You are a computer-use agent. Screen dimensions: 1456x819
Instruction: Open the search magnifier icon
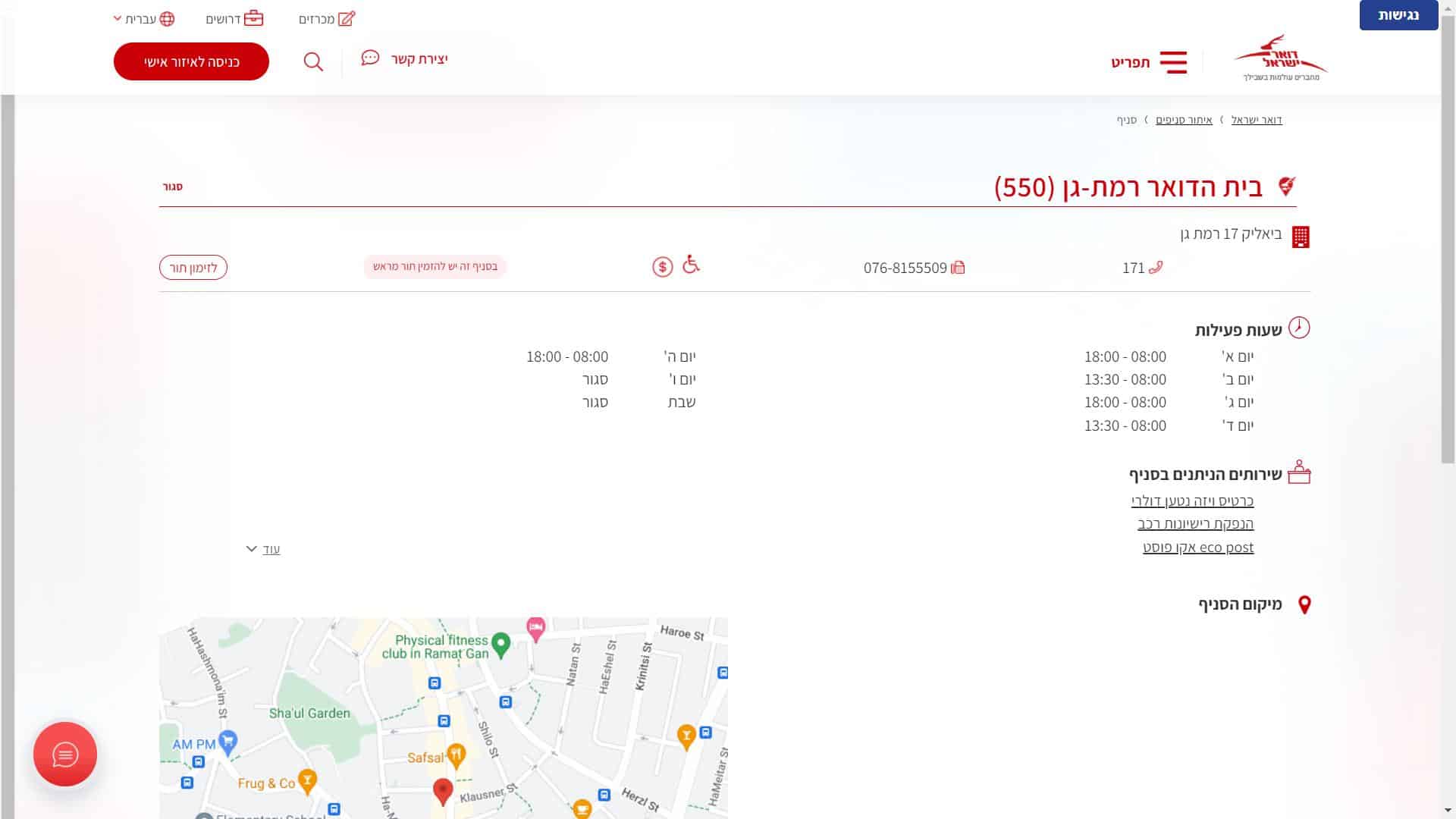pyautogui.click(x=313, y=61)
